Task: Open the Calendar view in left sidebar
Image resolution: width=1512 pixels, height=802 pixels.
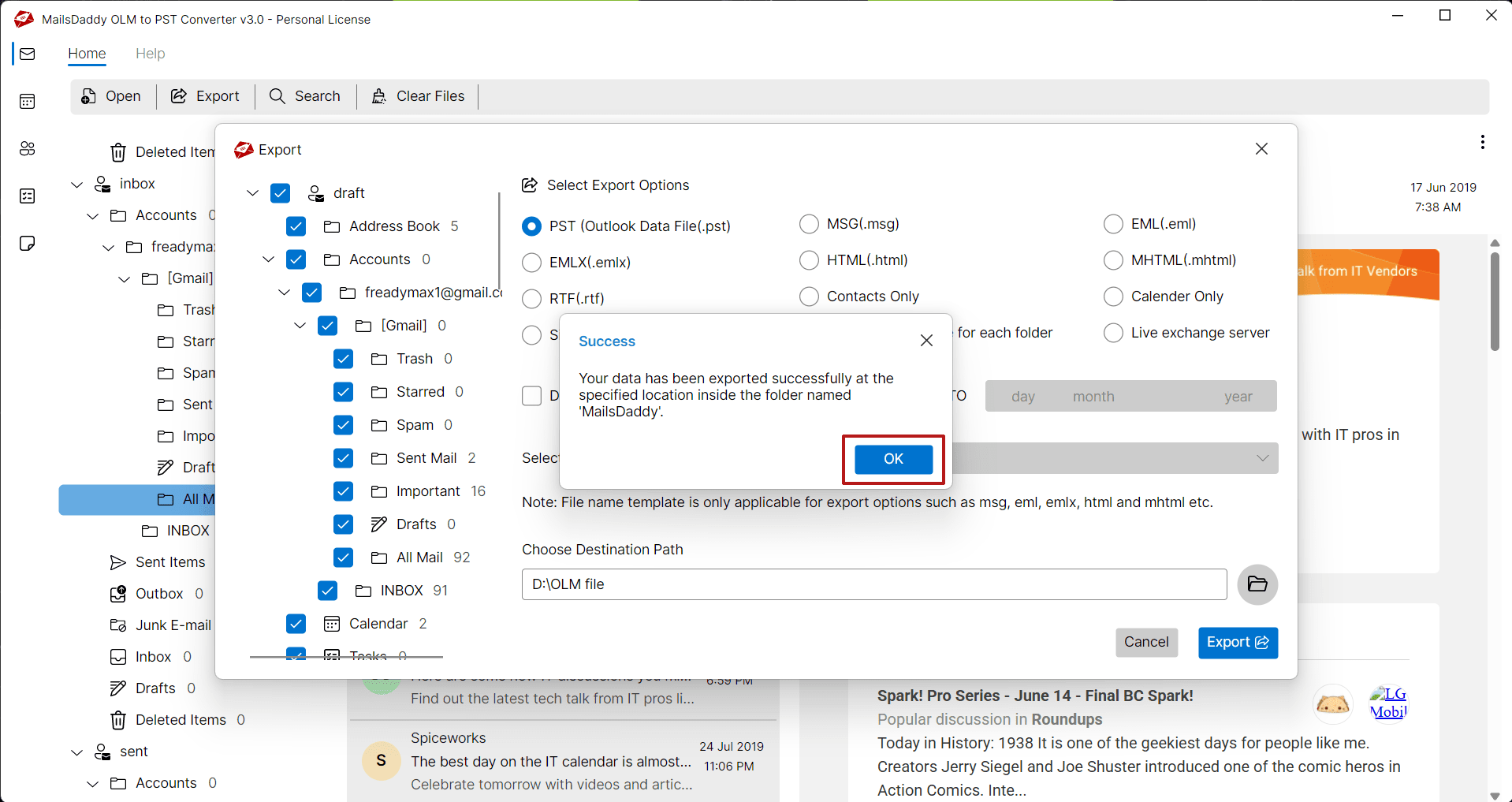Action: tap(28, 101)
